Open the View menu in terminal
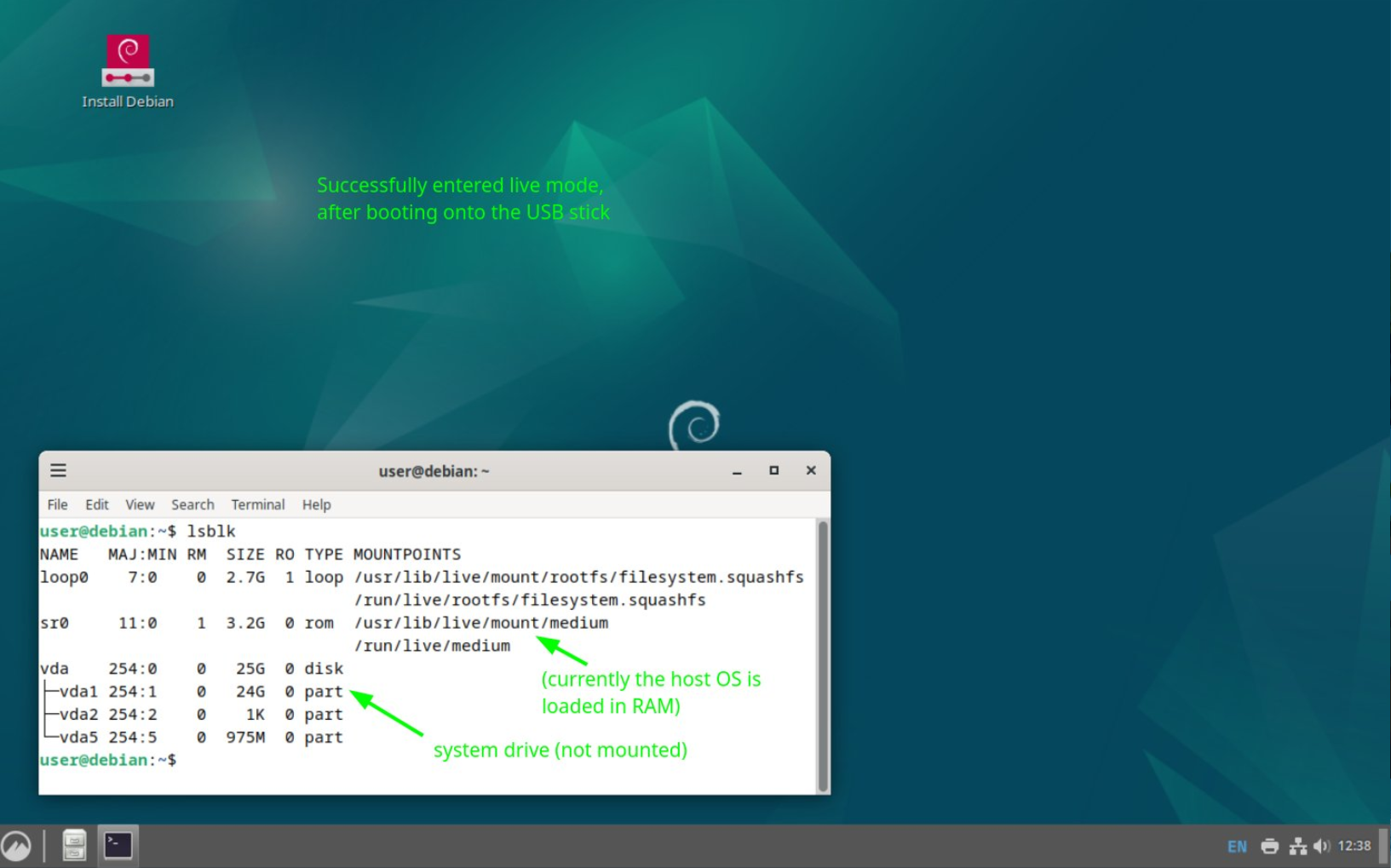Image resolution: width=1391 pixels, height=868 pixels. click(x=140, y=504)
